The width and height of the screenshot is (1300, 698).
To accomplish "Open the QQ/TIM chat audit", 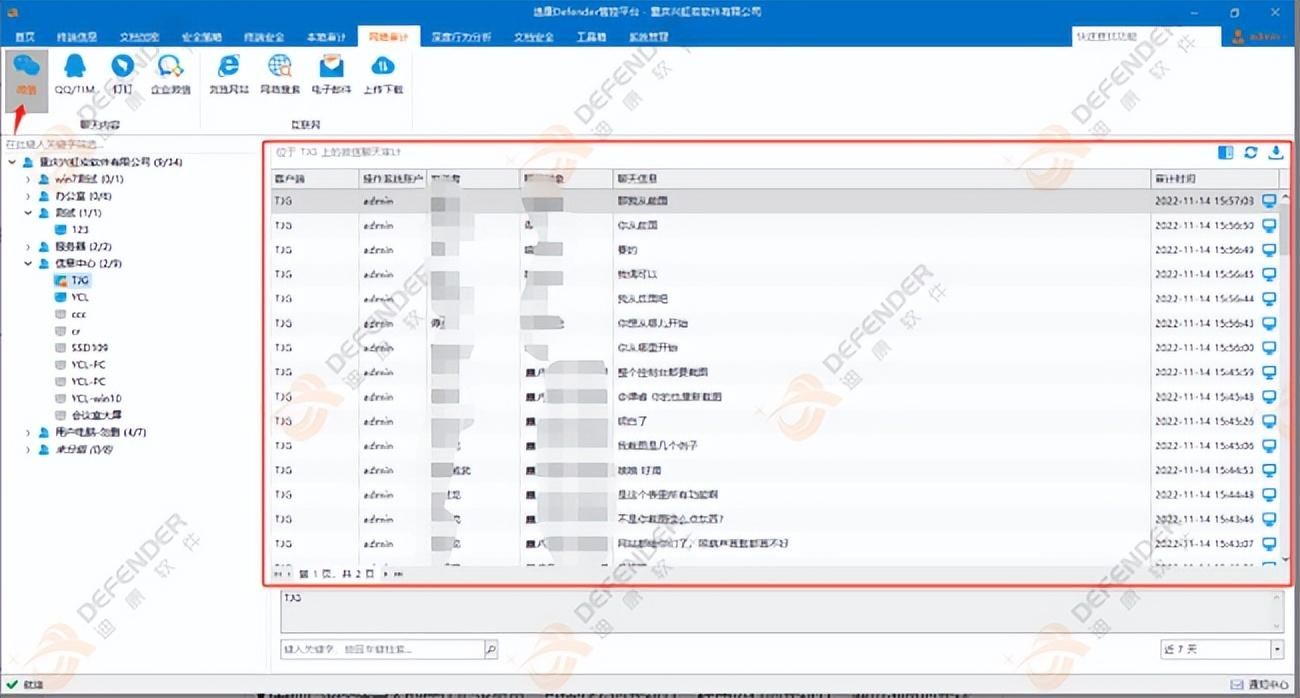I will tap(74, 75).
